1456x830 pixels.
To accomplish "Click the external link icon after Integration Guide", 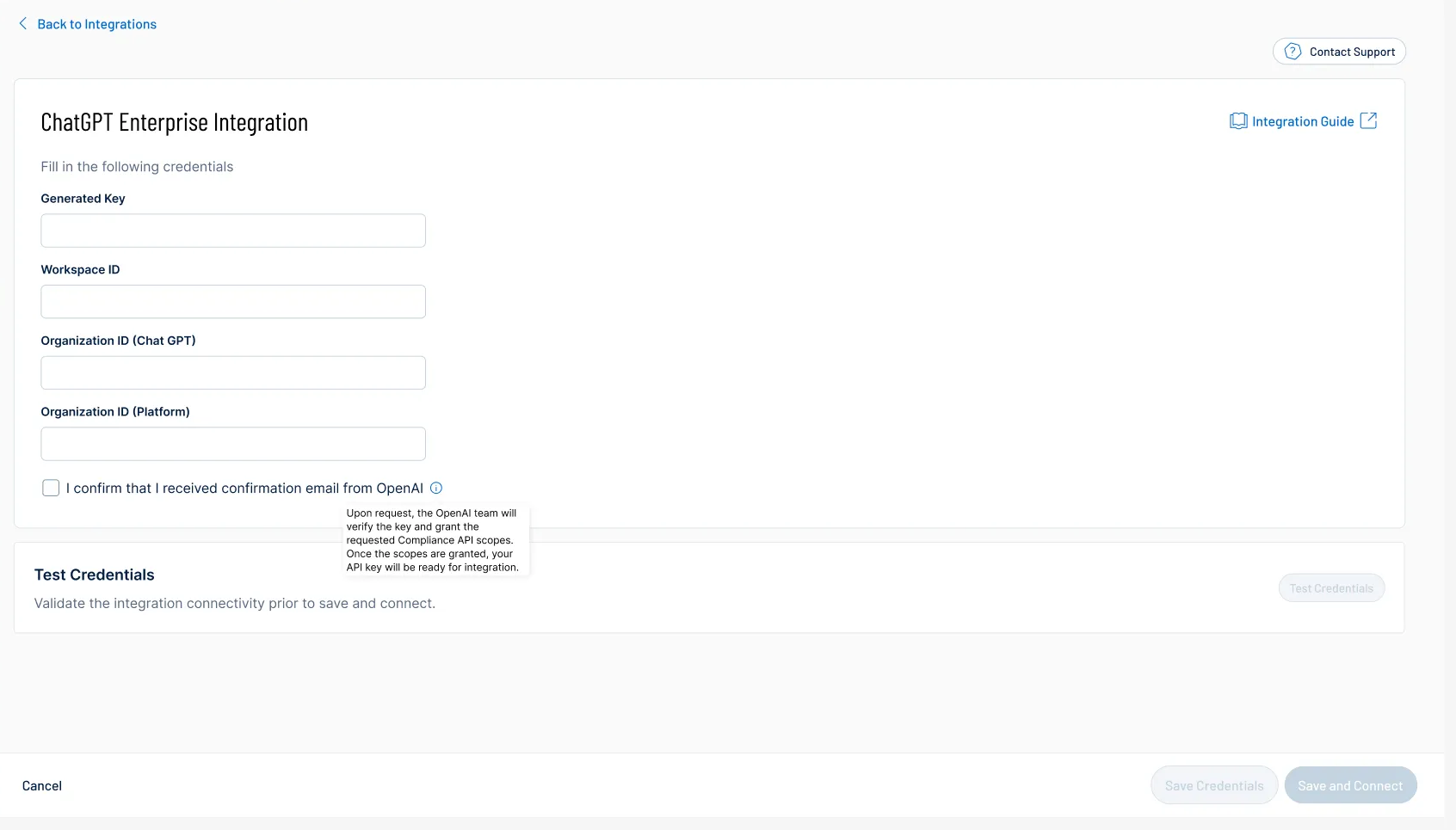I will [x=1368, y=121].
